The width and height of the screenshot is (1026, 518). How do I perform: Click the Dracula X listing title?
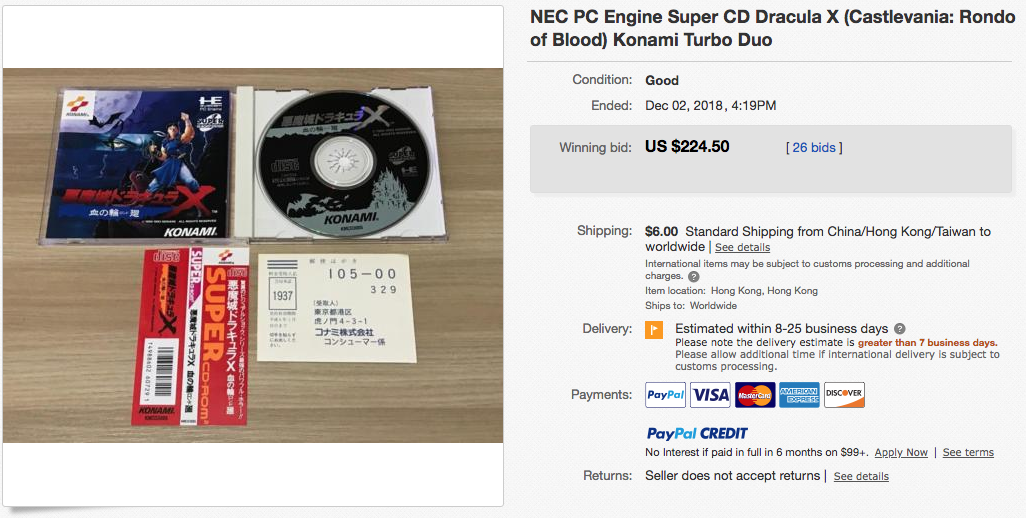tap(772, 29)
